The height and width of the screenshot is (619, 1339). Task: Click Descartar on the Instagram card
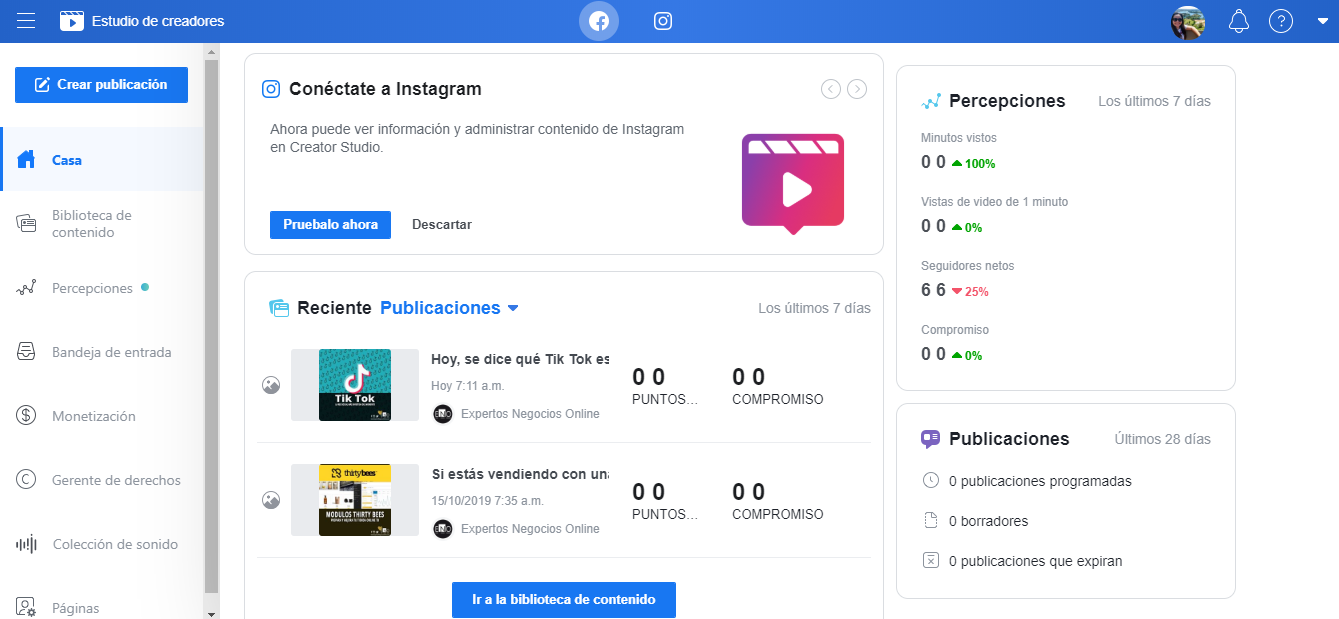pos(442,225)
